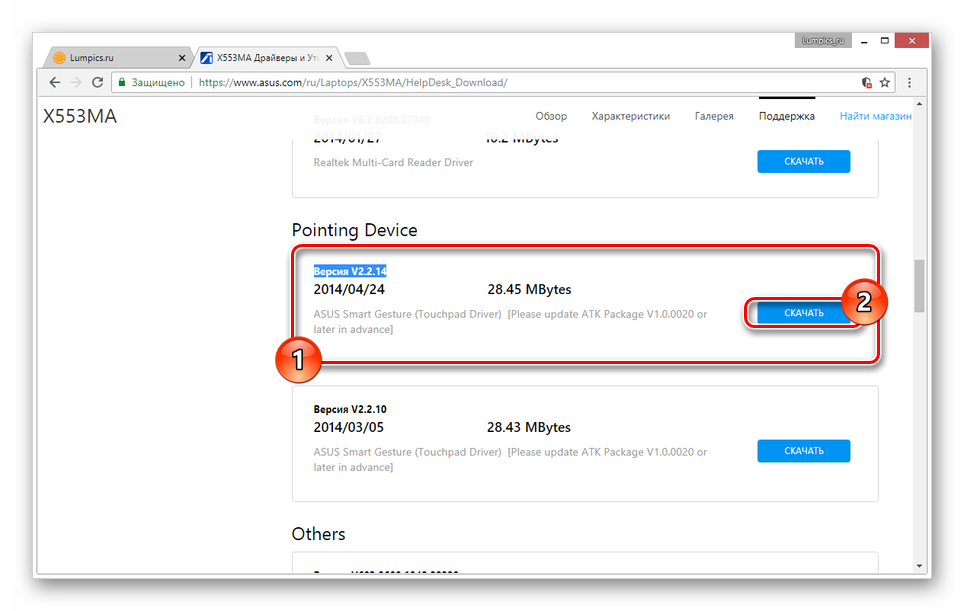
Task: Click the 28.45 MBytes size text
Action: [x=529, y=290]
